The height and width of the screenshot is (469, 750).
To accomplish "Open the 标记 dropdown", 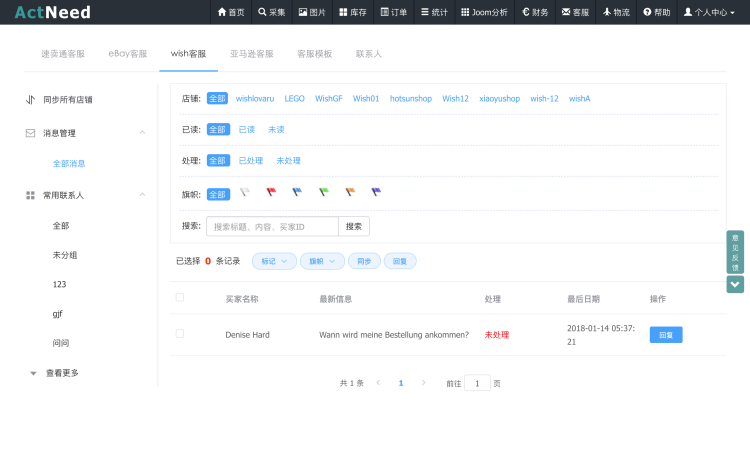I will [x=273, y=261].
